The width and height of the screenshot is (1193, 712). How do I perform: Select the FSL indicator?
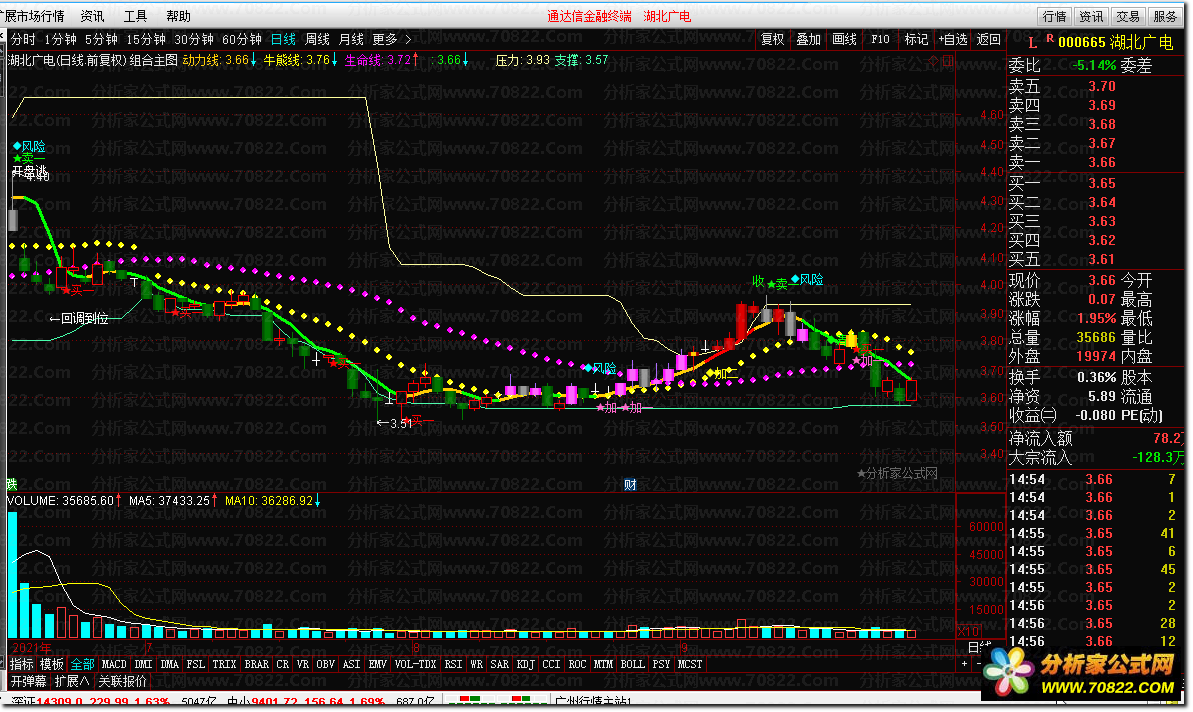pos(196,664)
